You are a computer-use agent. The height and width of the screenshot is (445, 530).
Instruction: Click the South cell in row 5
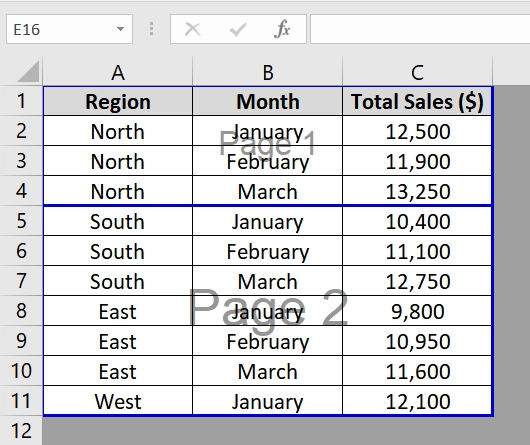(118, 221)
